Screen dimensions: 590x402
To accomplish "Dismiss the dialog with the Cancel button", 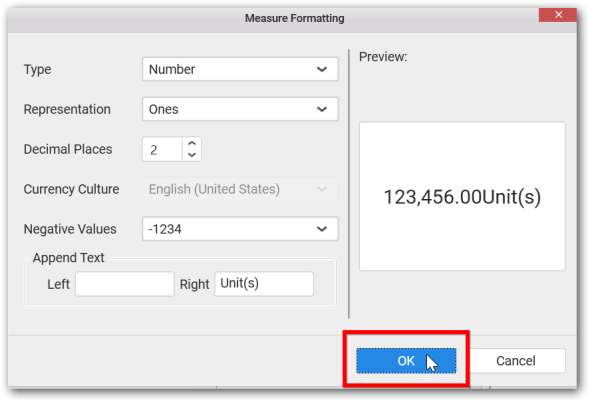I will coord(515,361).
